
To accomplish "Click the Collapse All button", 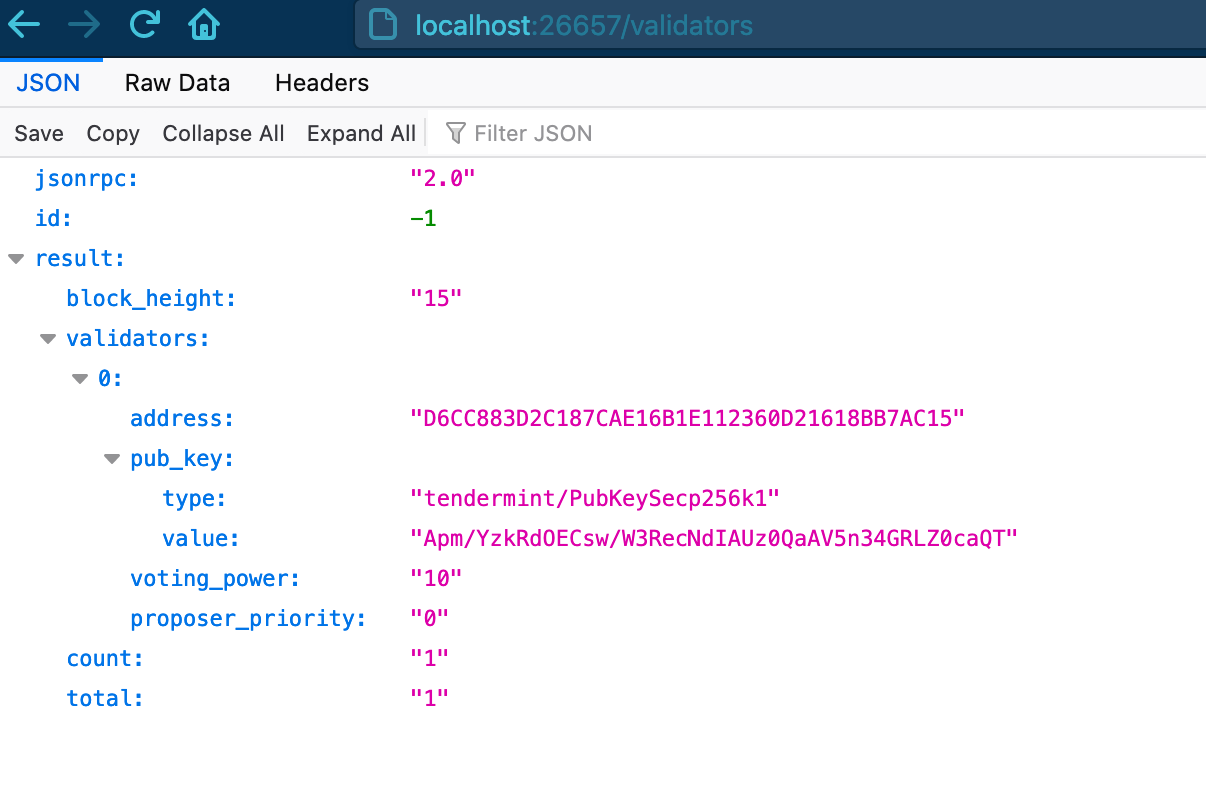I will [x=223, y=133].
